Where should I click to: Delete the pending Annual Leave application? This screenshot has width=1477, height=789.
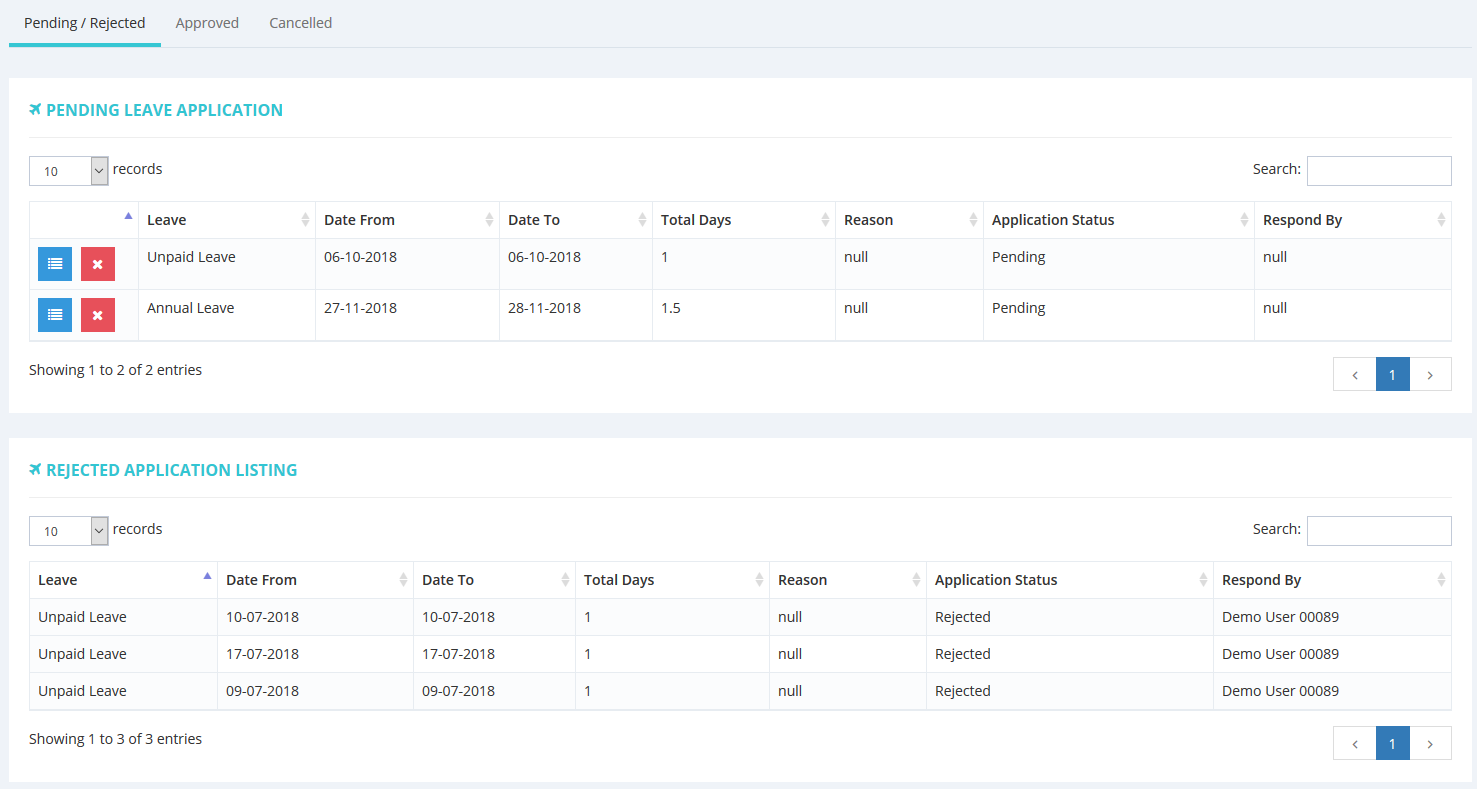pos(98,315)
